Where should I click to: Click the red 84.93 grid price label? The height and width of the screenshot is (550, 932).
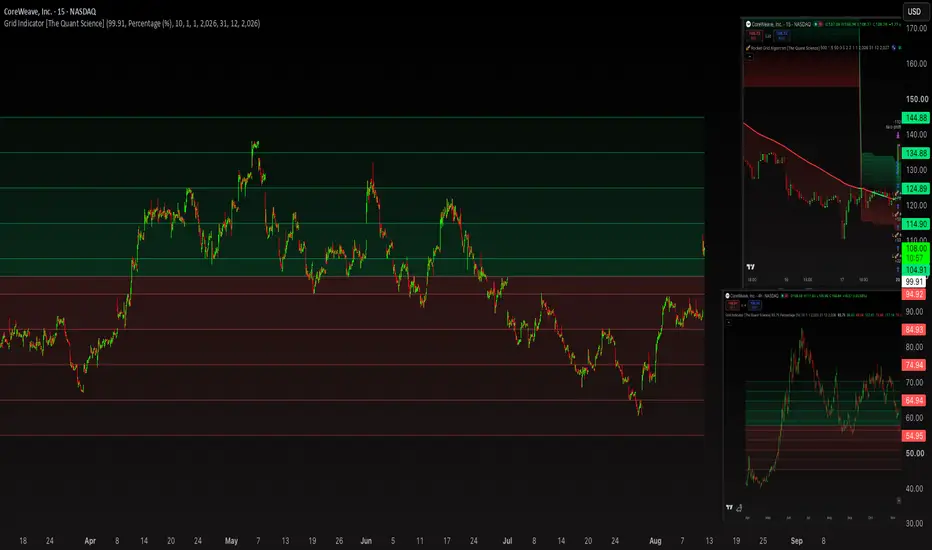click(x=914, y=329)
